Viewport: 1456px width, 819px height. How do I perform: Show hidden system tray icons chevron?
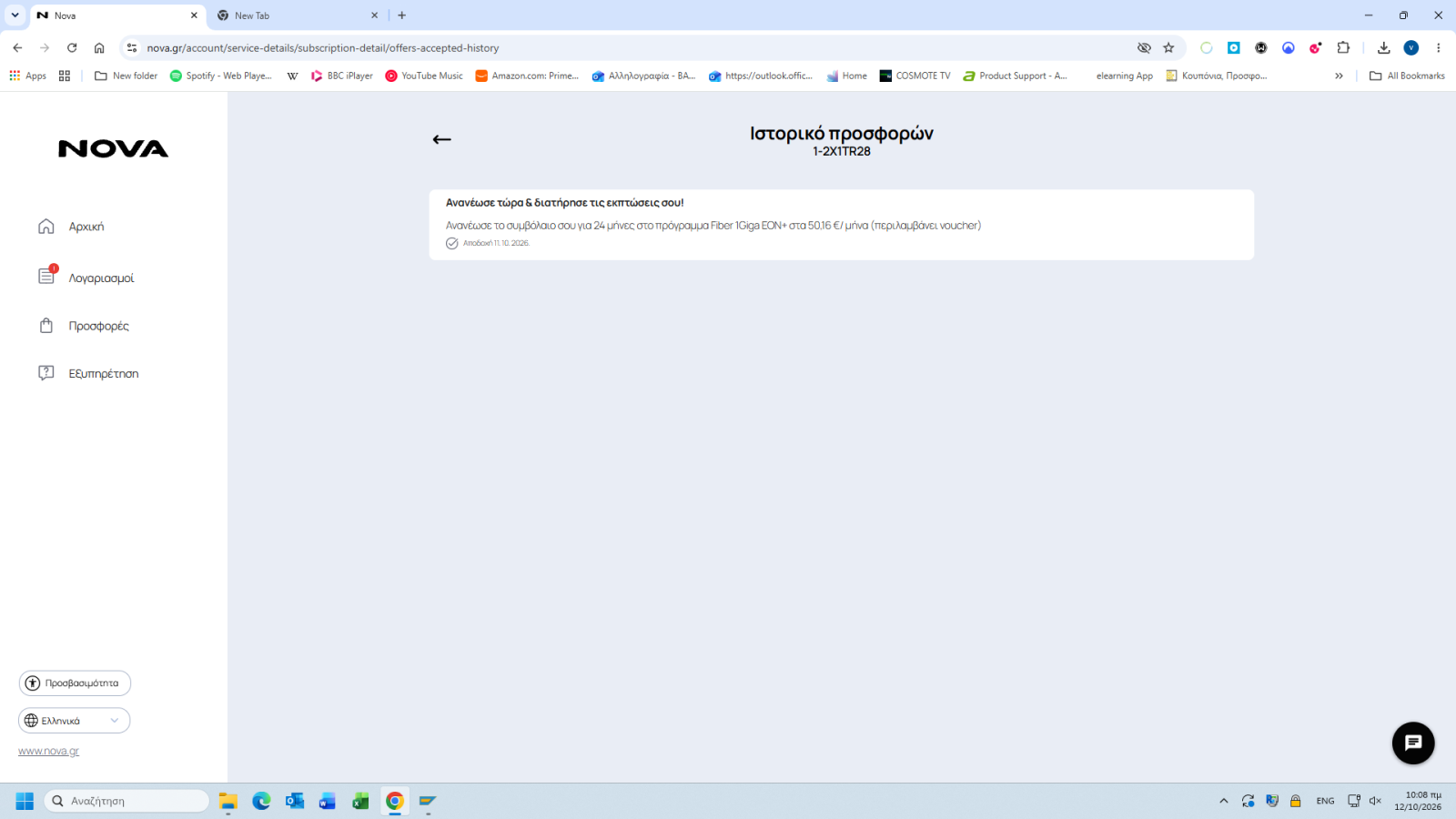coord(1224,801)
